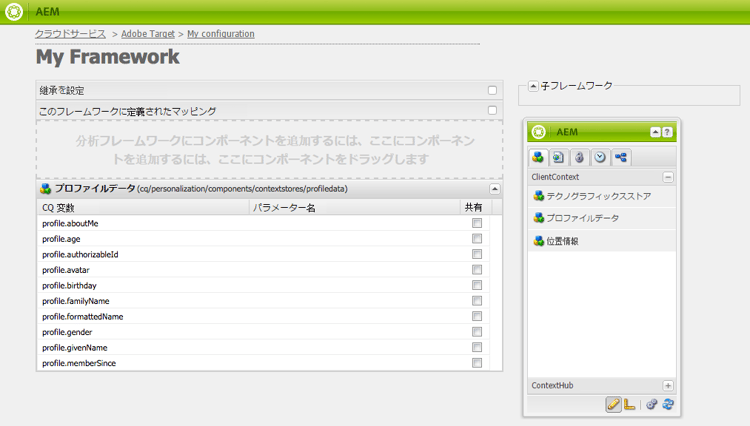Open the Page tab in sidekick
The image size is (750, 426).
coord(558,157)
